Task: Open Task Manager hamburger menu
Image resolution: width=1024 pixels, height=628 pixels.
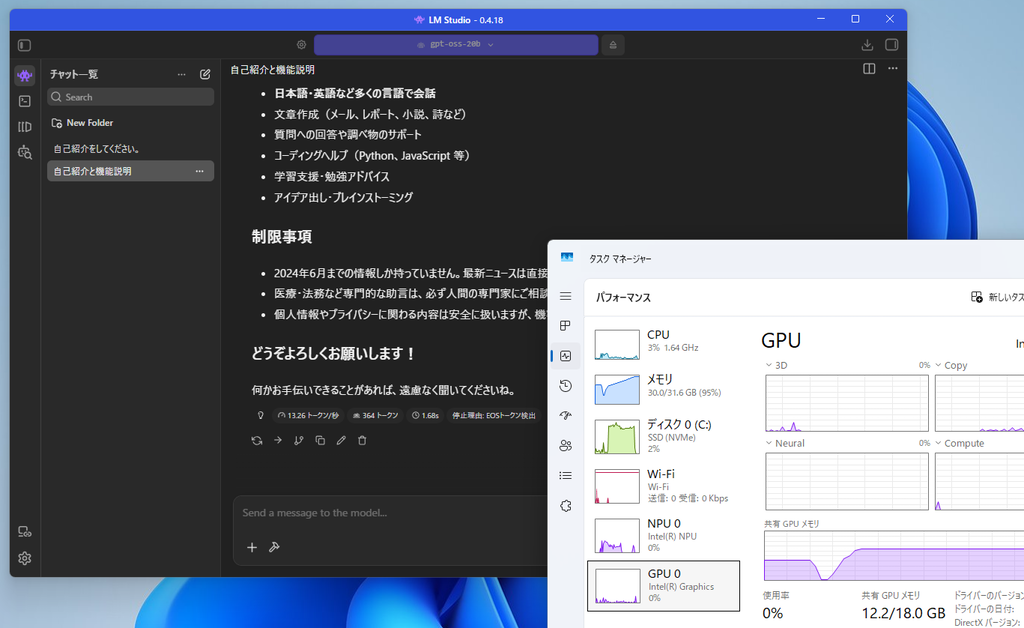Action: pyautogui.click(x=566, y=296)
